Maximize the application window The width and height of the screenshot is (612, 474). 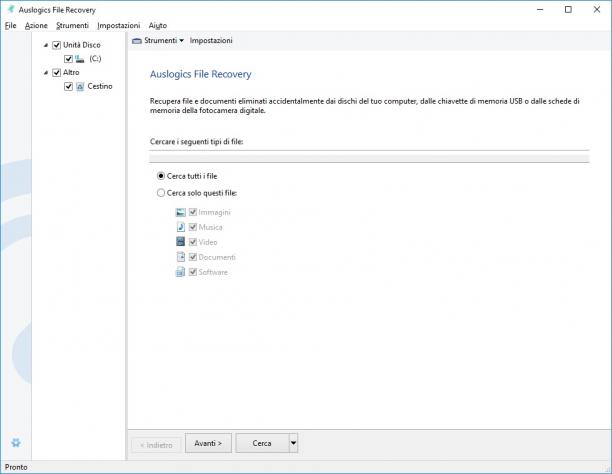coord(568,9)
